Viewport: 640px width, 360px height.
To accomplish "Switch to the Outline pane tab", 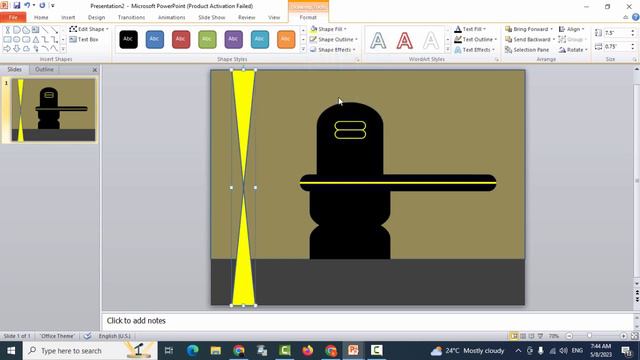I will pos(44,69).
